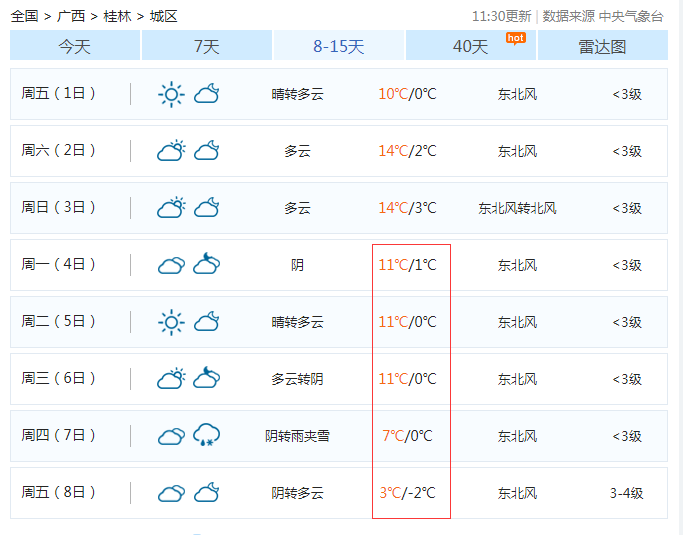Switch to the 今天 tab
The width and height of the screenshot is (683, 535).
(x=75, y=46)
